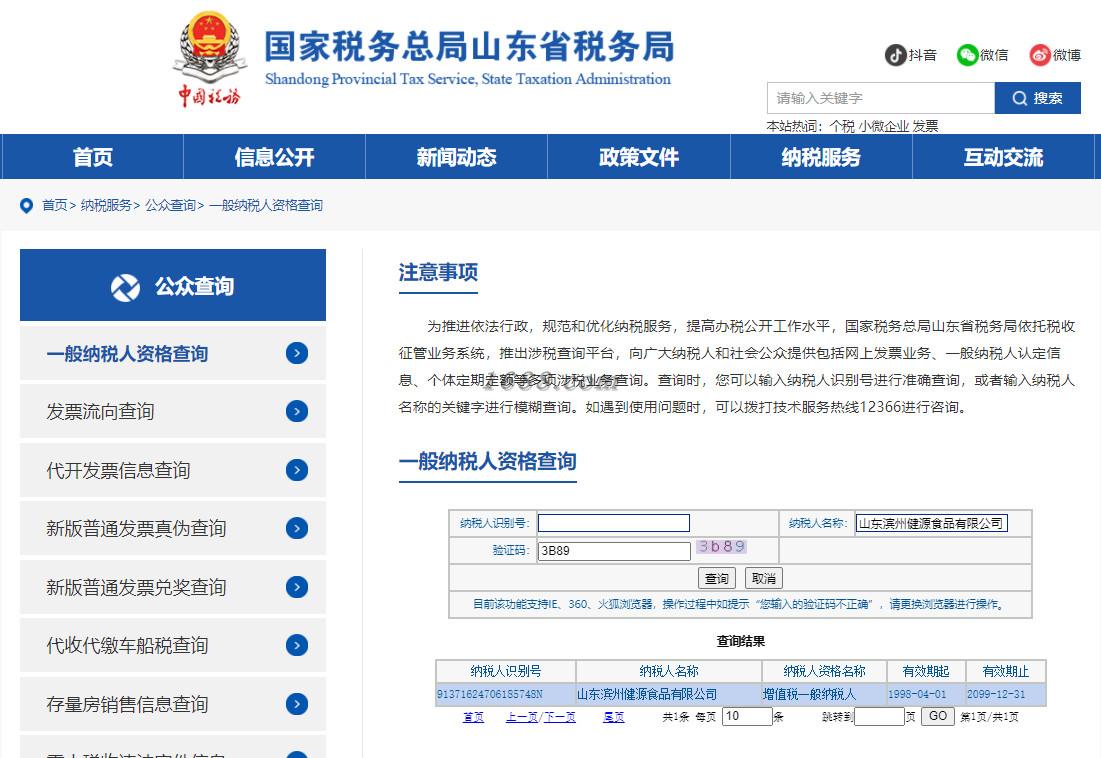Click the 纳税人识别号 column header
The image size is (1101, 758).
coord(506,671)
